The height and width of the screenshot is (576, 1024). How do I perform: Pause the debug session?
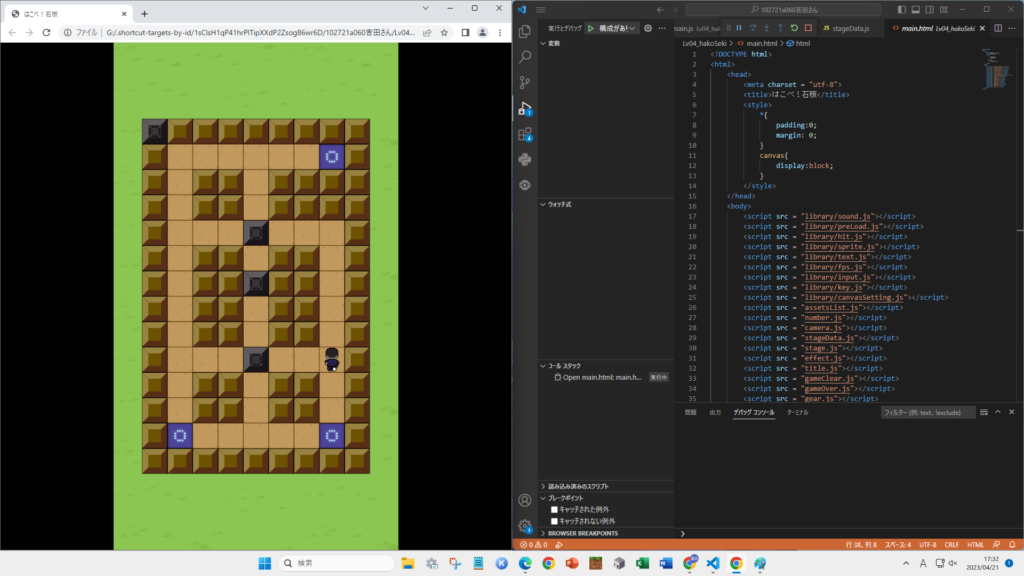click(x=739, y=28)
